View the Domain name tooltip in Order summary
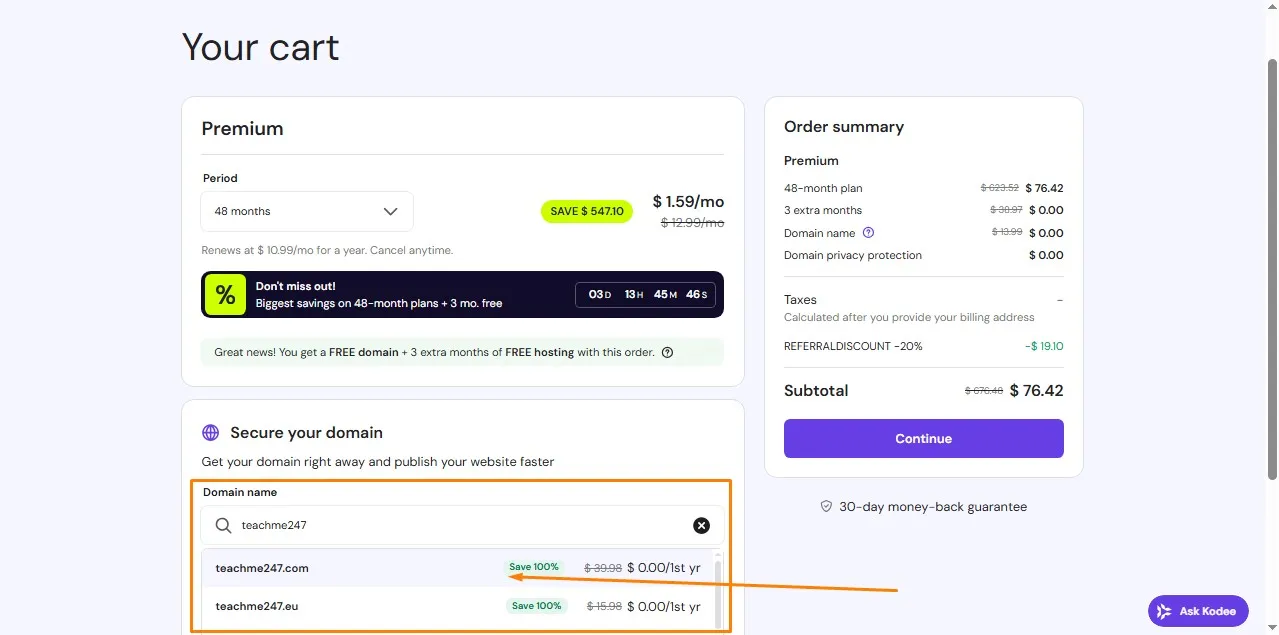The width and height of the screenshot is (1279, 635). click(x=868, y=232)
